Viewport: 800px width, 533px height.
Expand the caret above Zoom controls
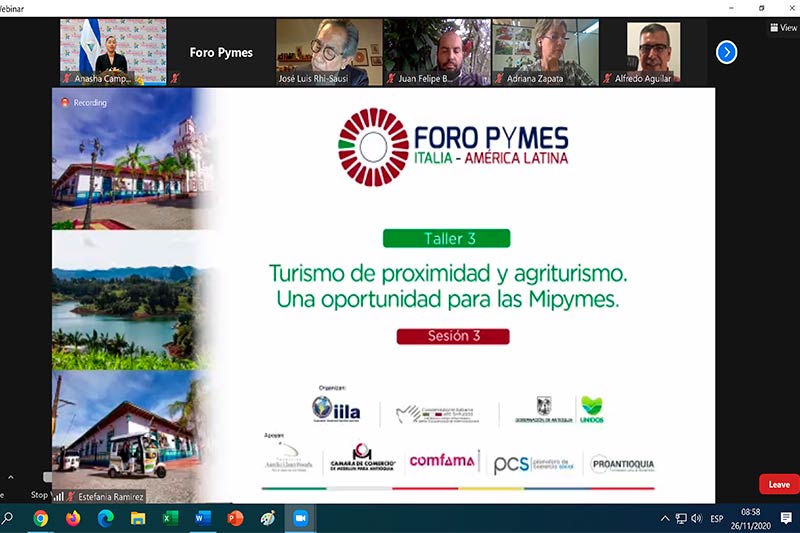11,477
